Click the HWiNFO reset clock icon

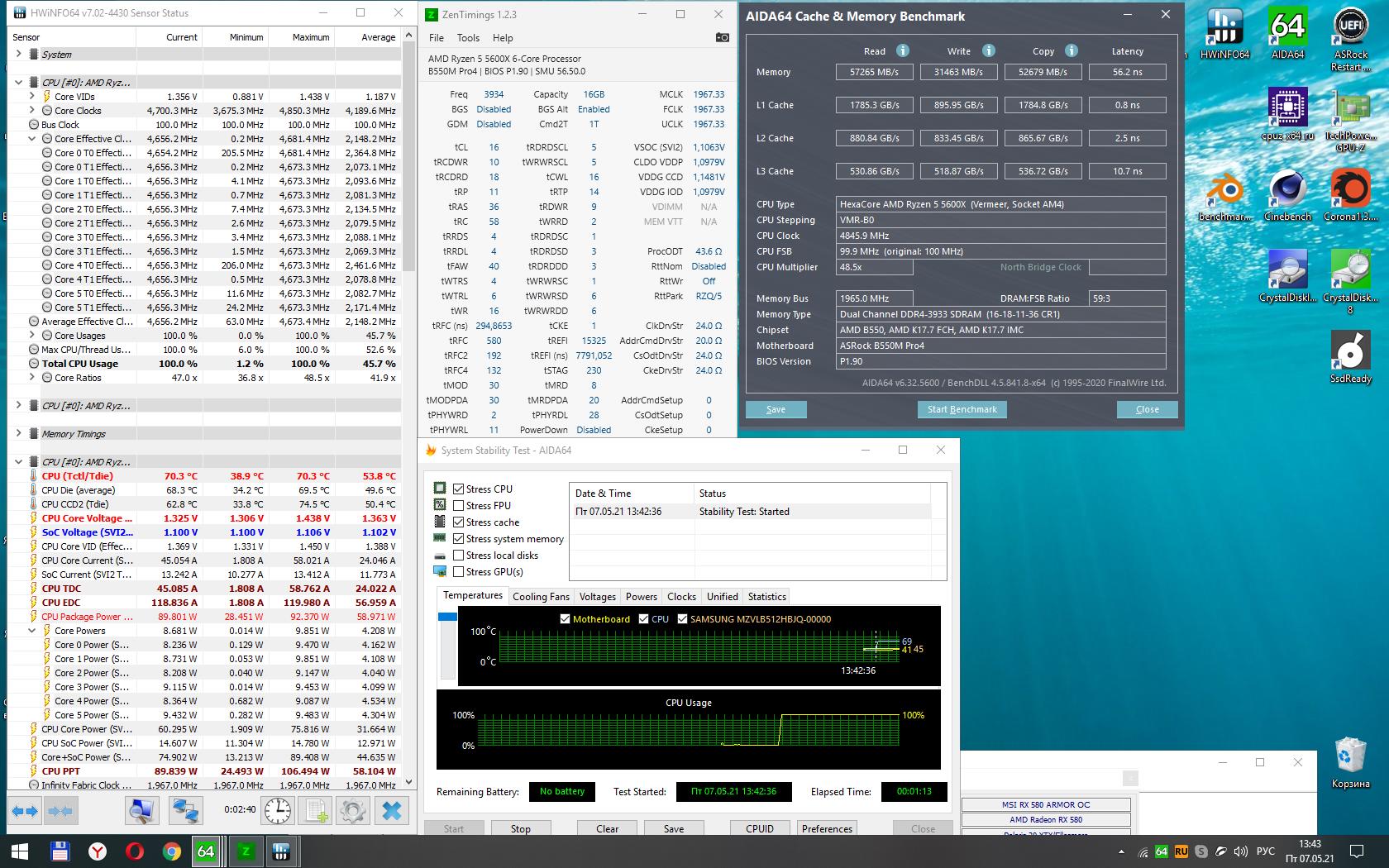278,811
